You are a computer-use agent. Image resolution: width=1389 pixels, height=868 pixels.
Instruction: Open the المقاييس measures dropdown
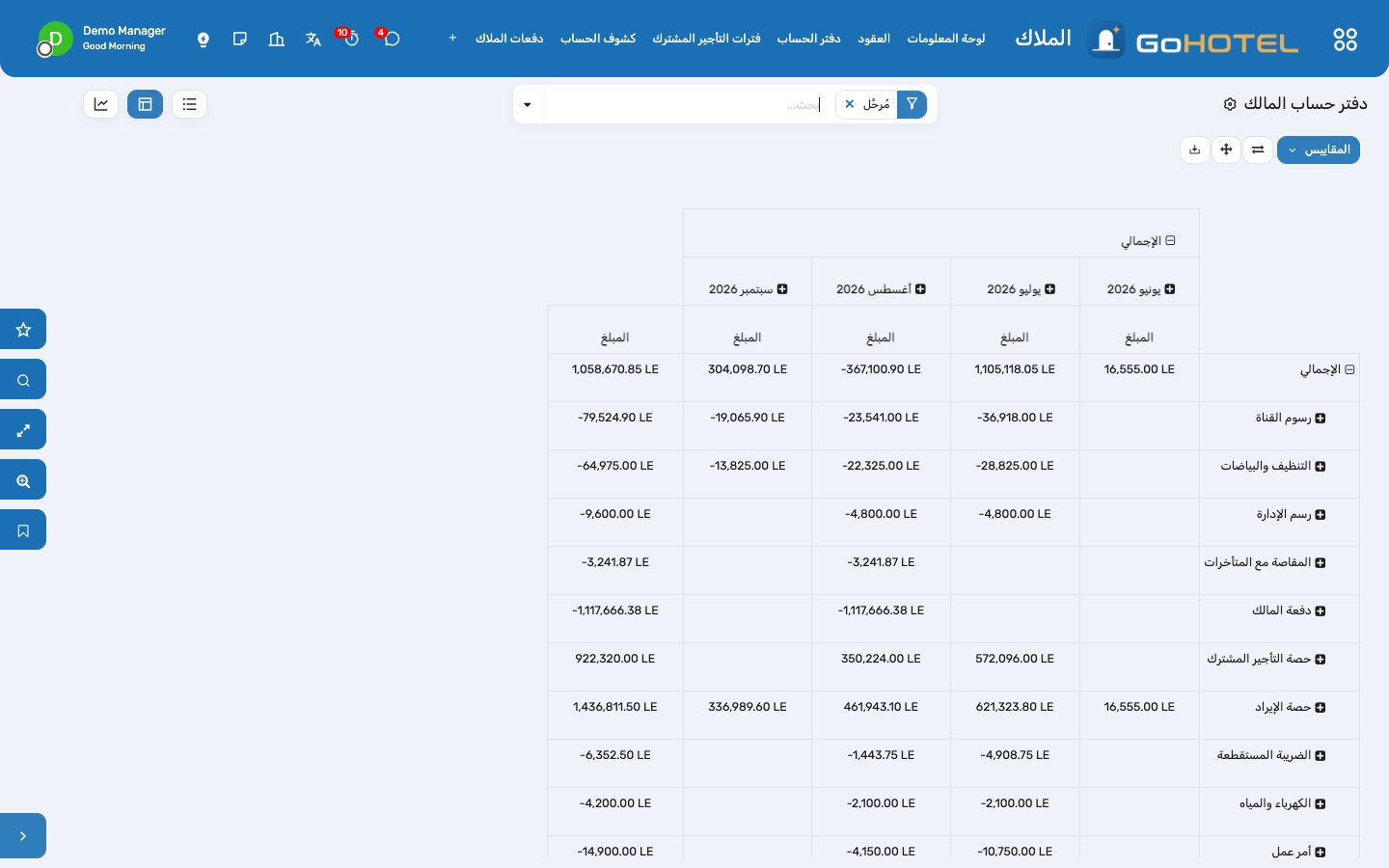[x=1319, y=149]
